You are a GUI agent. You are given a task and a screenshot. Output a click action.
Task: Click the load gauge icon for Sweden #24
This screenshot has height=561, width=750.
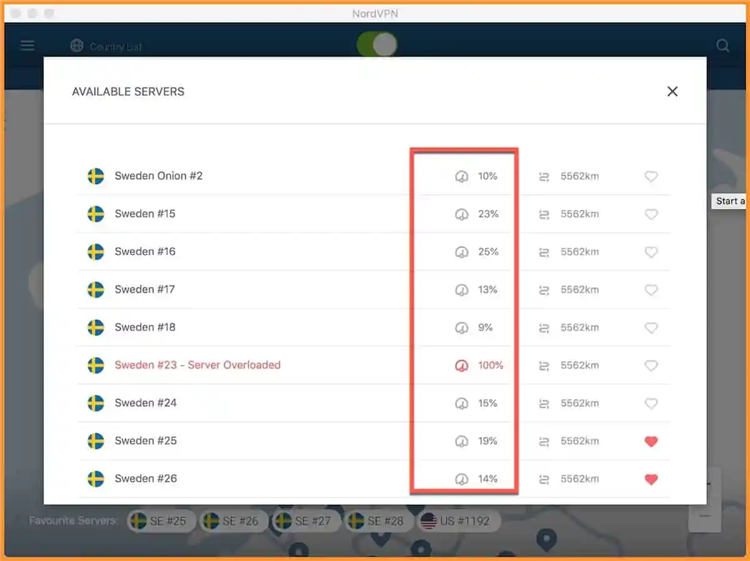click(461, 403)
